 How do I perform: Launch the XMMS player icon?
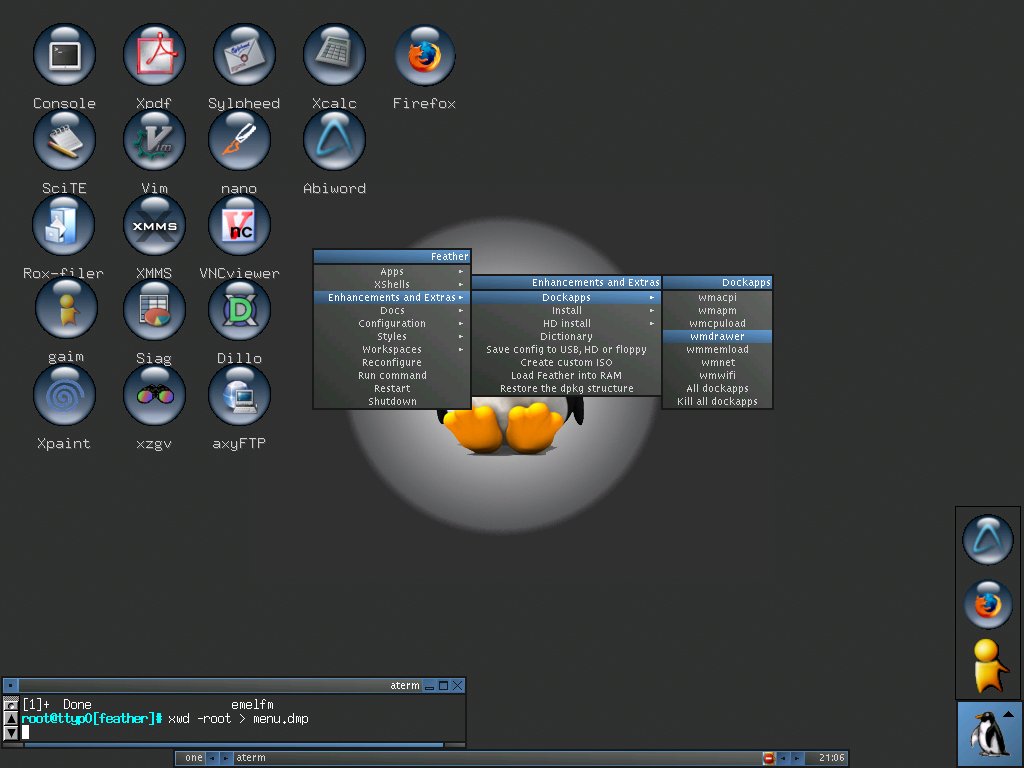[x=154, y=225]
